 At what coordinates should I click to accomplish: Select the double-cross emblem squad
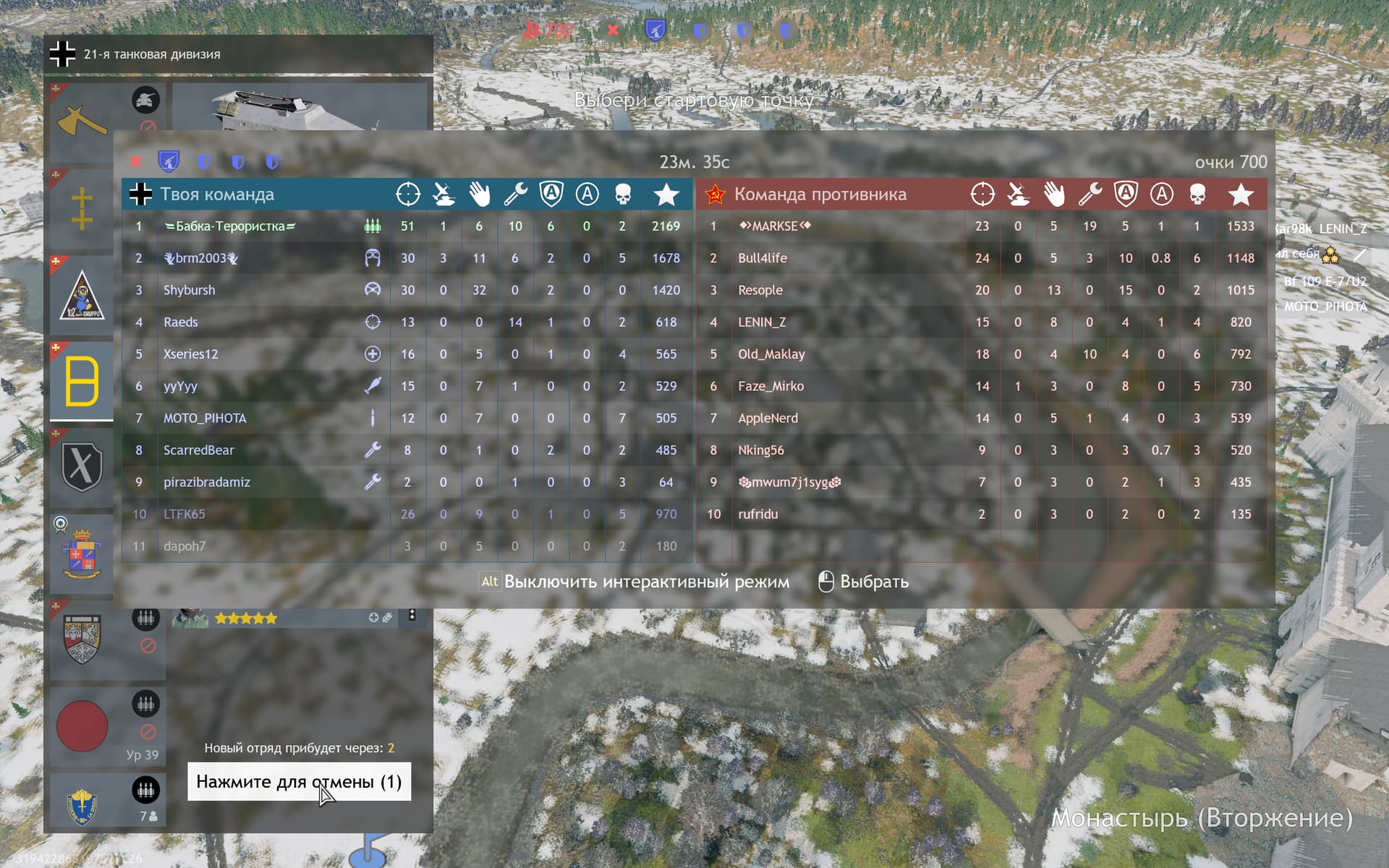coord(81,208)
